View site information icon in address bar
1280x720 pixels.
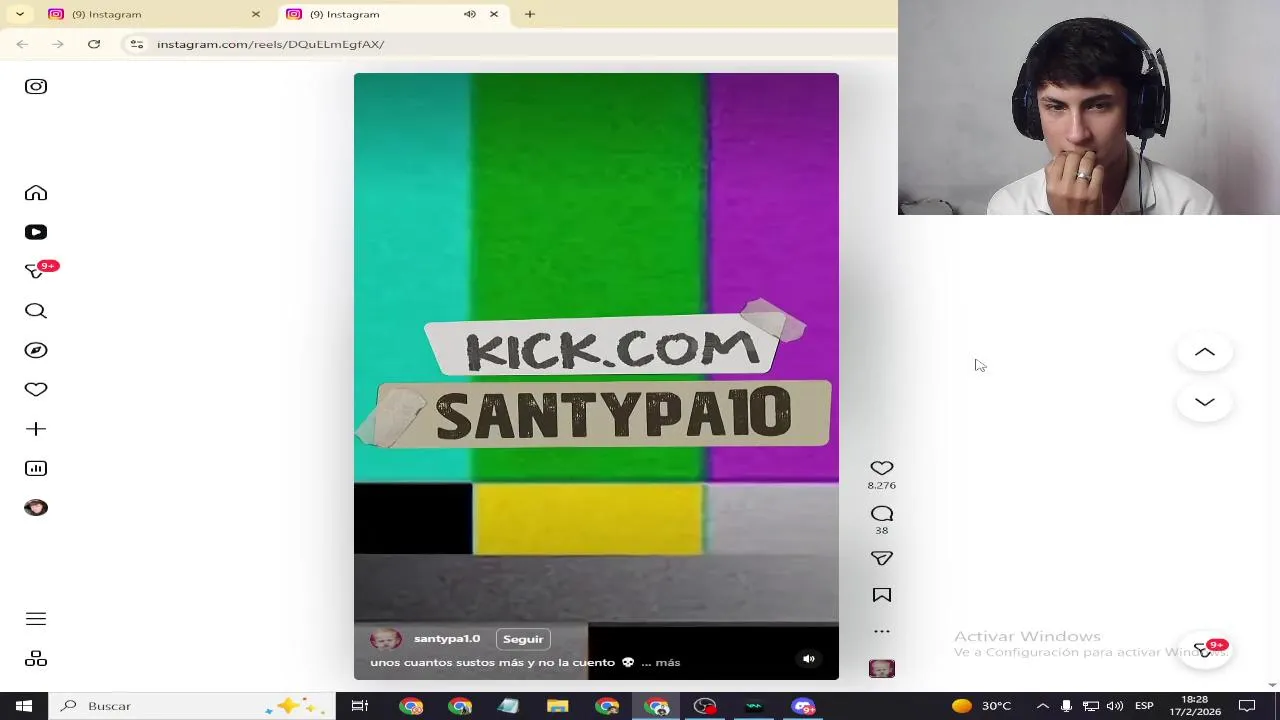point(137,44)
